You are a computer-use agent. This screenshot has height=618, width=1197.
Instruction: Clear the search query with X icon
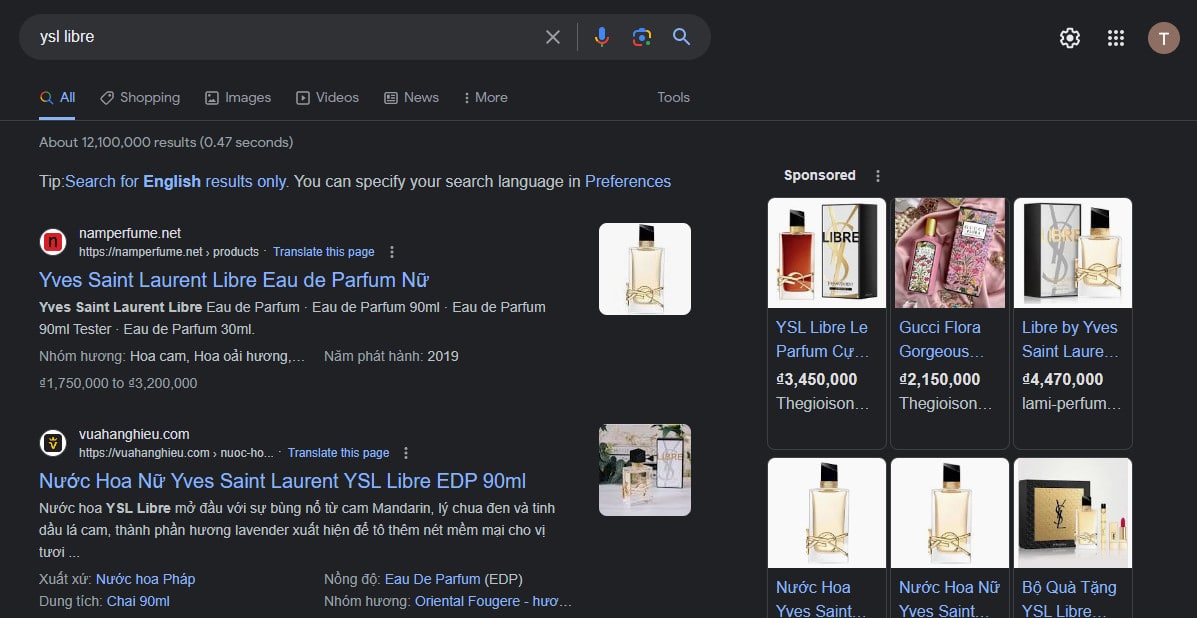553,37
